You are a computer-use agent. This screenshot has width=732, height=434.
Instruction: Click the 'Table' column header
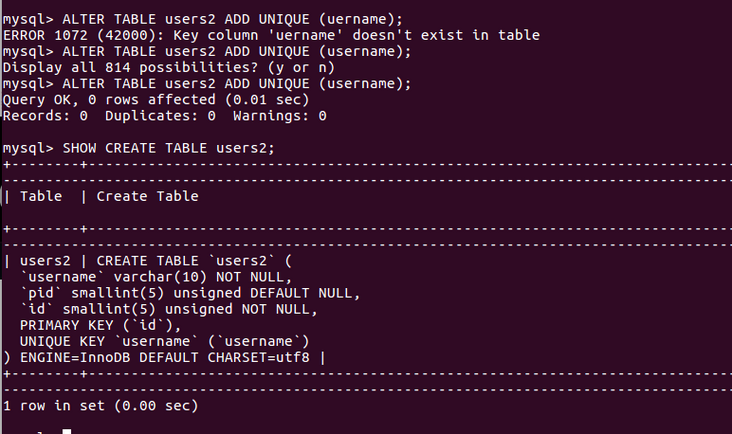click(41, 196)
